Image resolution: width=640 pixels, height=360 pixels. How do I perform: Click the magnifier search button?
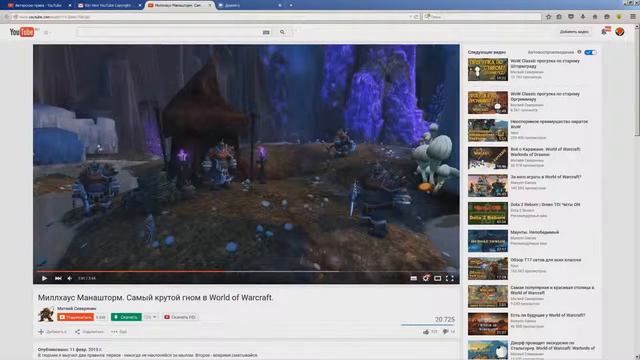tap(282, 32)
